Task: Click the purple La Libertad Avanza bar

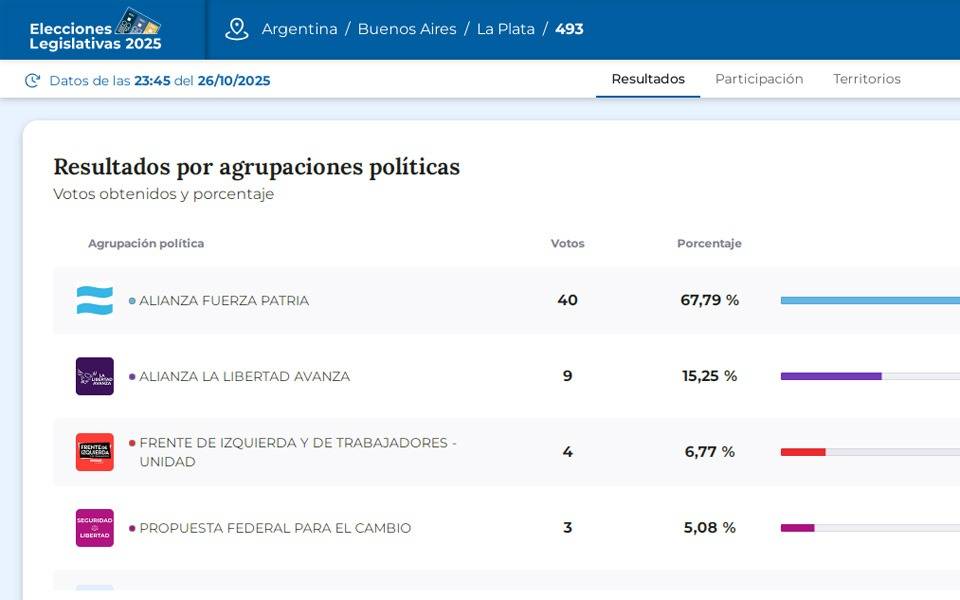Action: [x=831, y=376]
